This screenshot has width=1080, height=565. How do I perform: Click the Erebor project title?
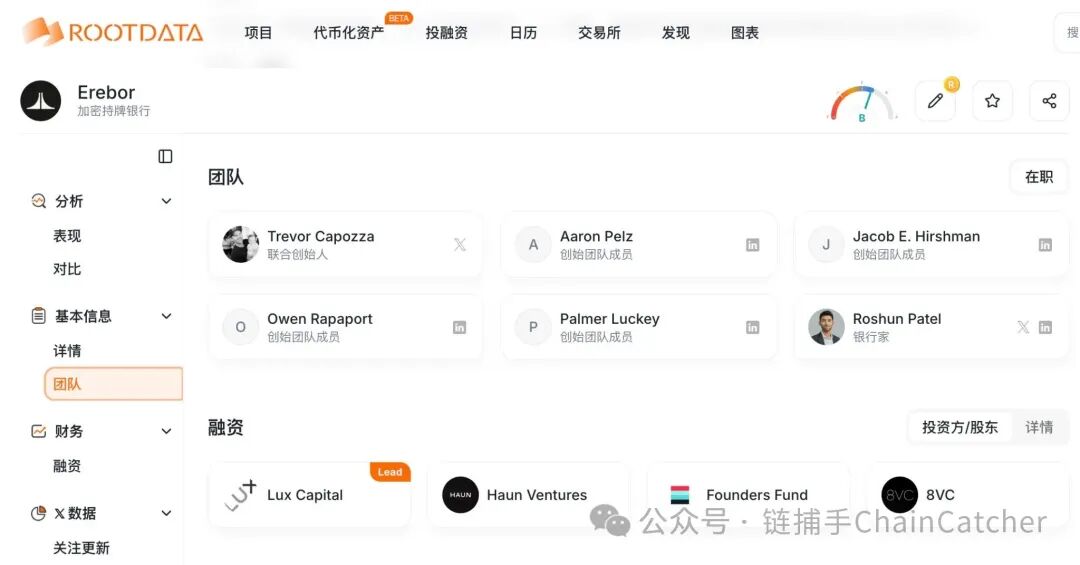[x=106, y=92]
